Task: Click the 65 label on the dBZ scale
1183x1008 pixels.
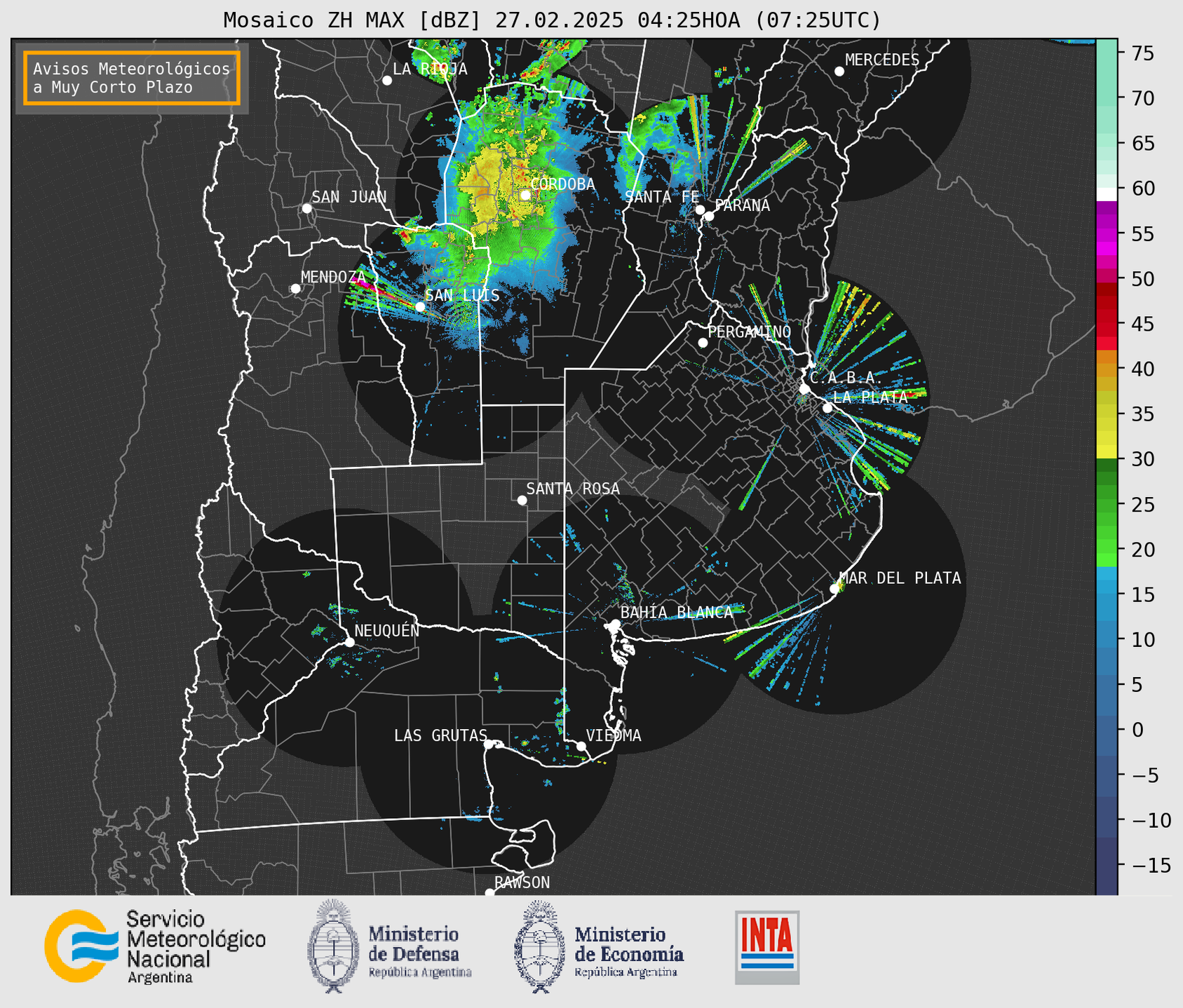Action: (1142, 144)
